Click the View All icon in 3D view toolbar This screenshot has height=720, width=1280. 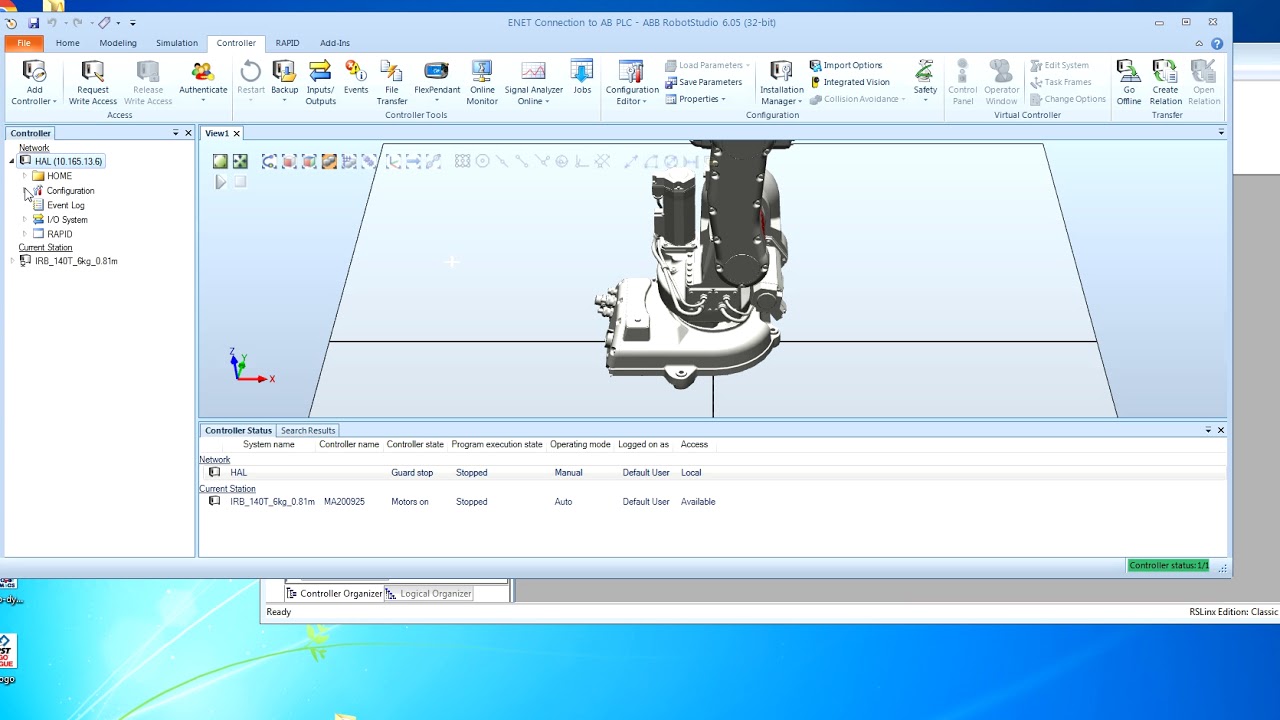[220, 161]
